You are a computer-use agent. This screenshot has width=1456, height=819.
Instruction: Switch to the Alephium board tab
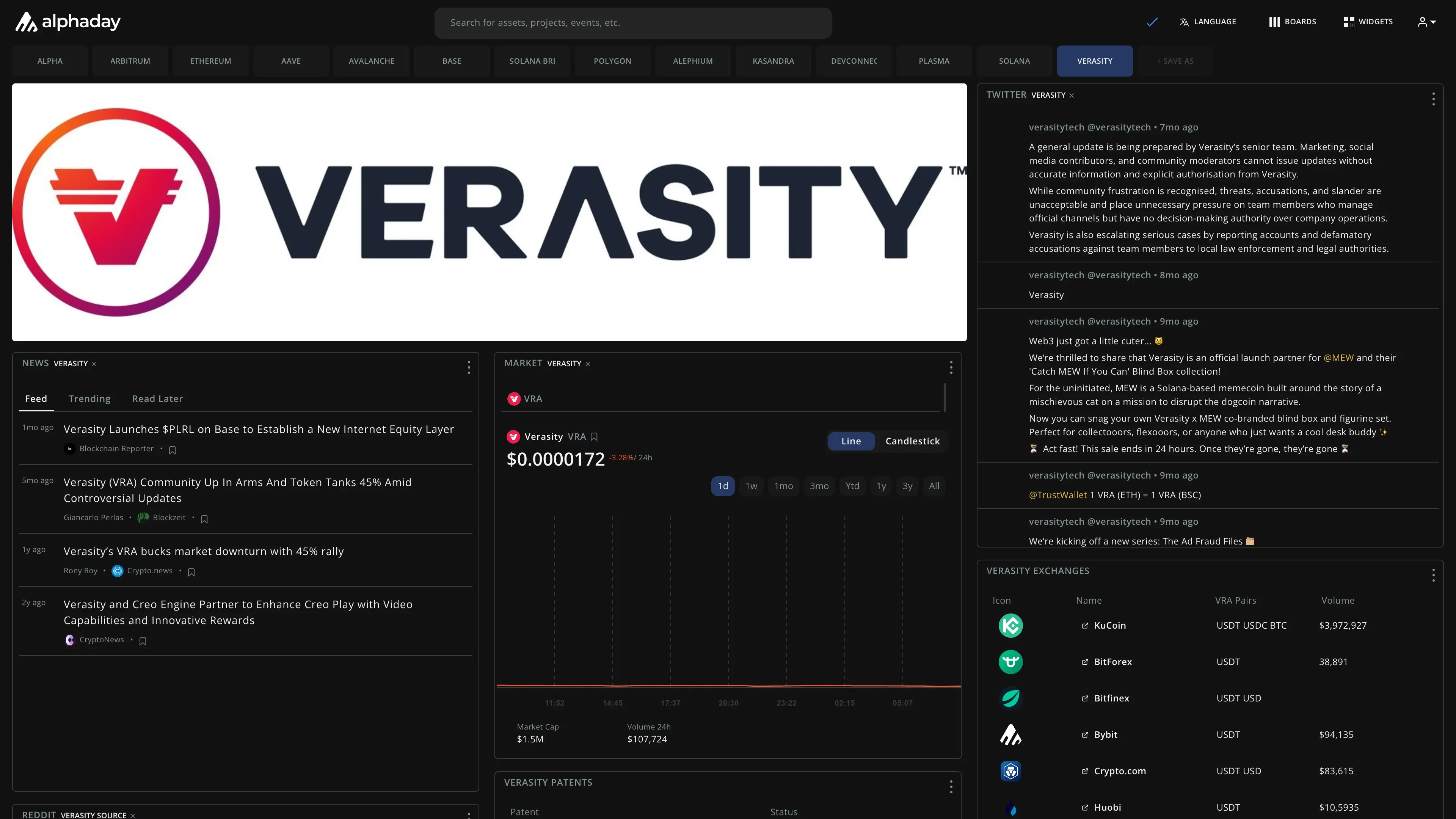tap(693, 61)
